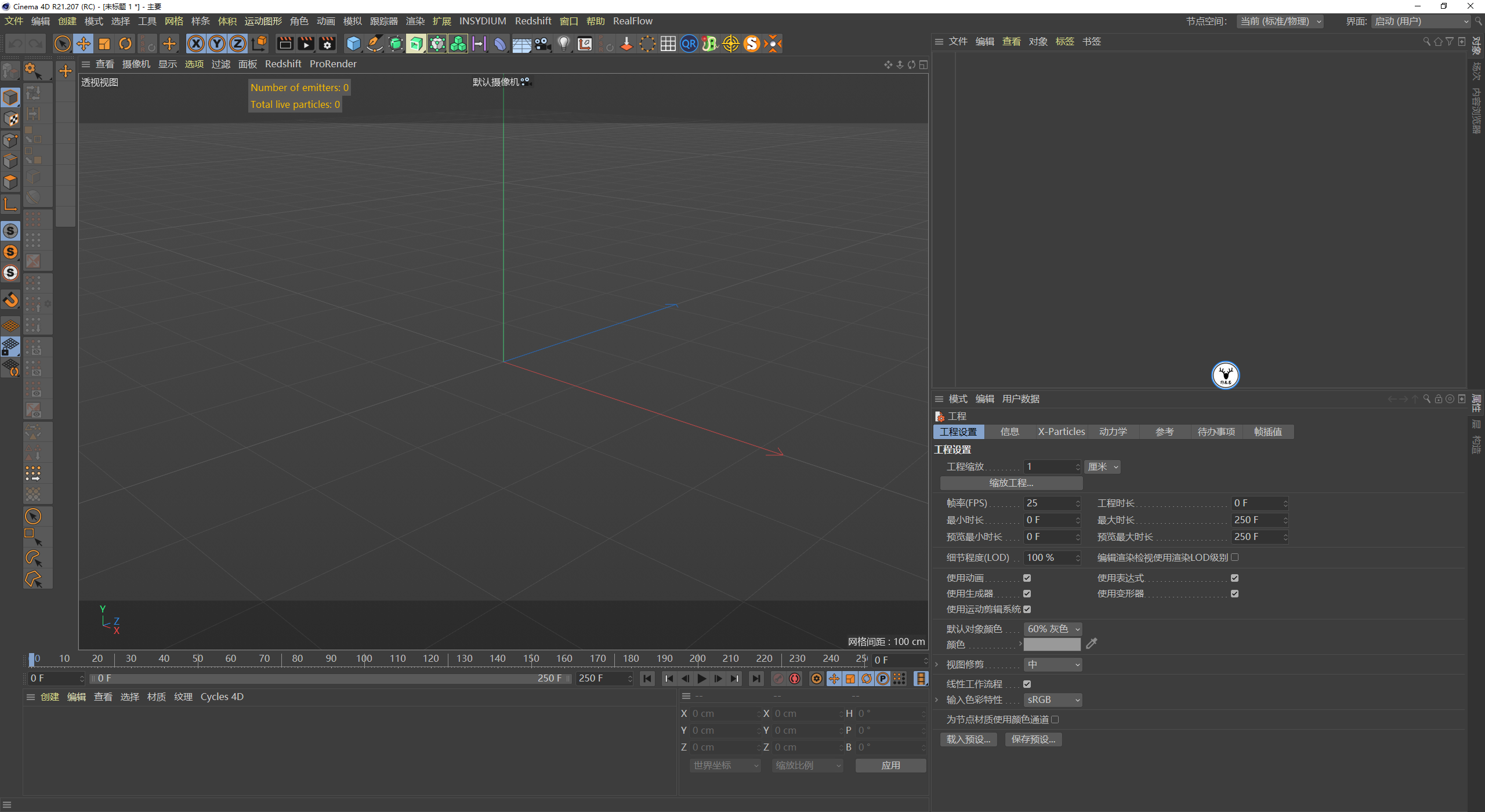Open the 厘米 units dropdown

tap(1102, 467)
